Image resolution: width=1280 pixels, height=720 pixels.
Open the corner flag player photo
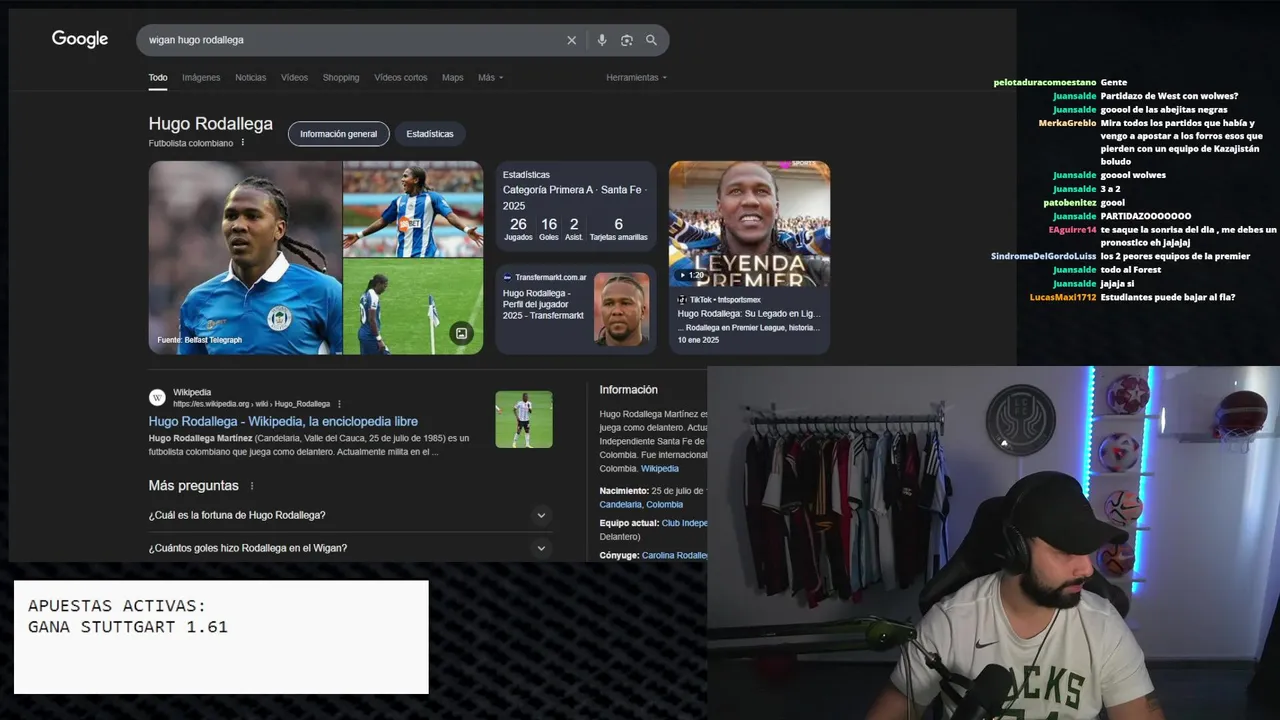pos(413,307)
